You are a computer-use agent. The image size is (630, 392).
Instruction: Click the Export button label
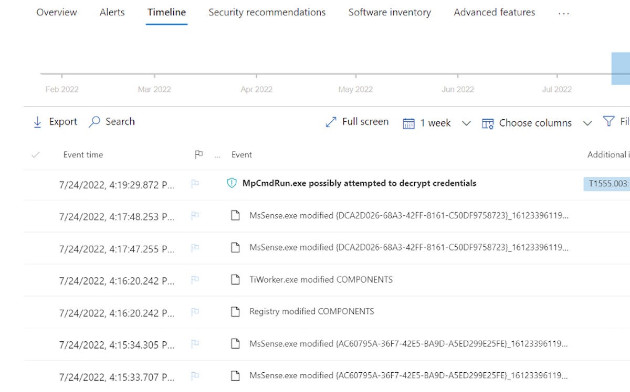click(x=63, y=122)
